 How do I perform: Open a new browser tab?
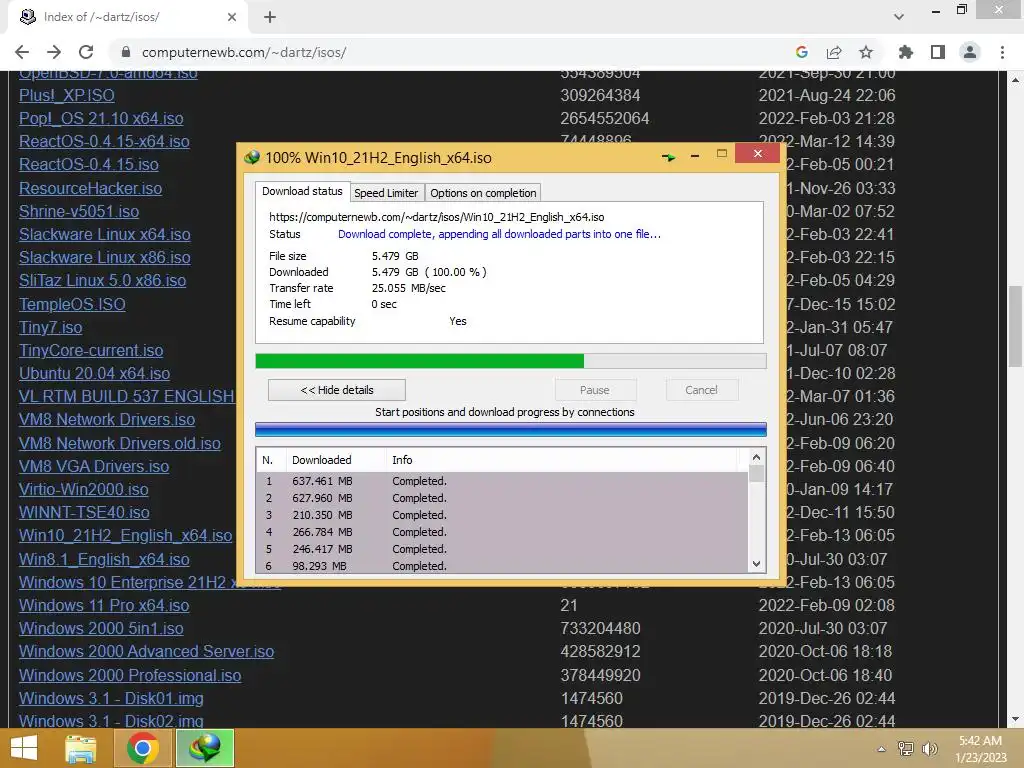(270, 17)
